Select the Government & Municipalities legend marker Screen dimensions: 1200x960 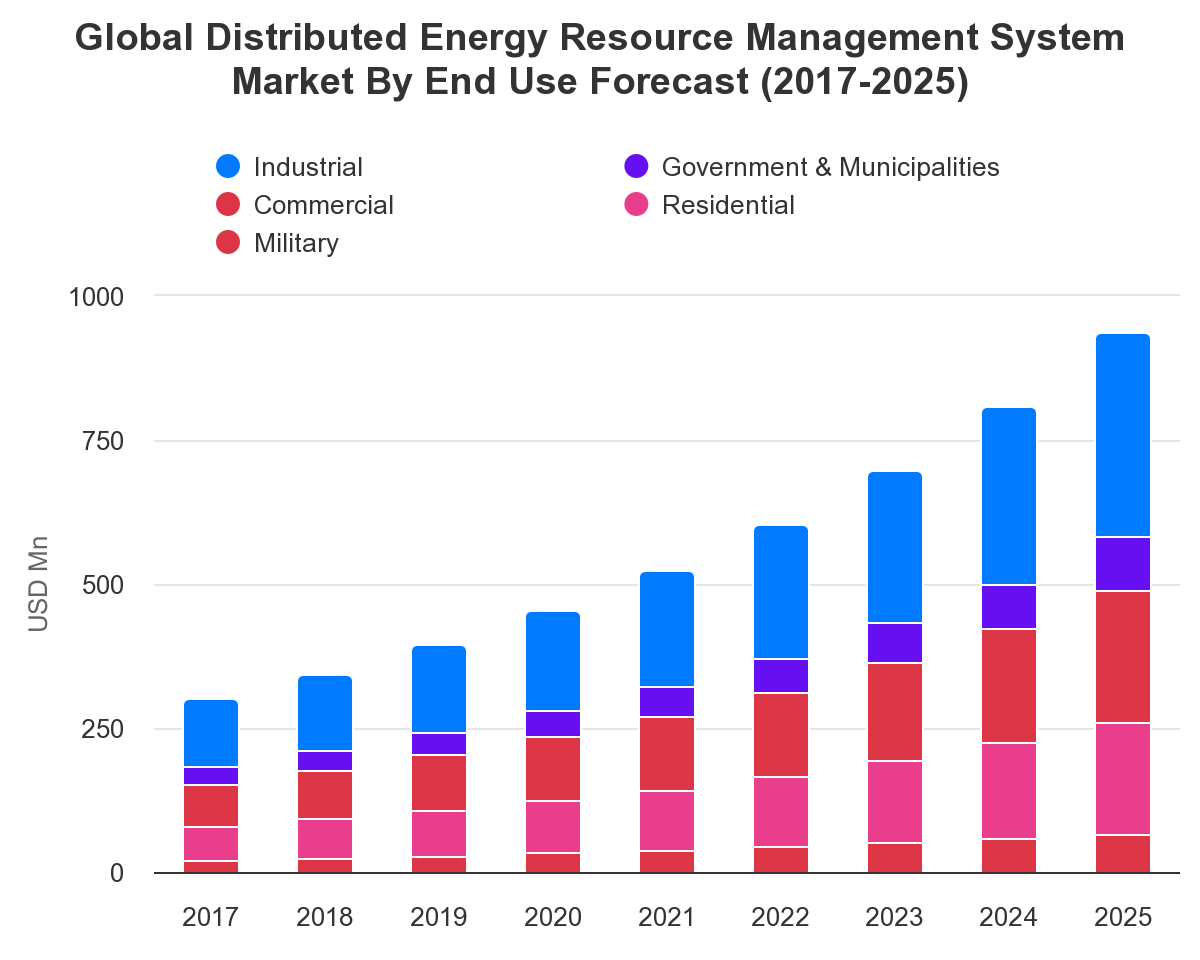tap(637, 167)
